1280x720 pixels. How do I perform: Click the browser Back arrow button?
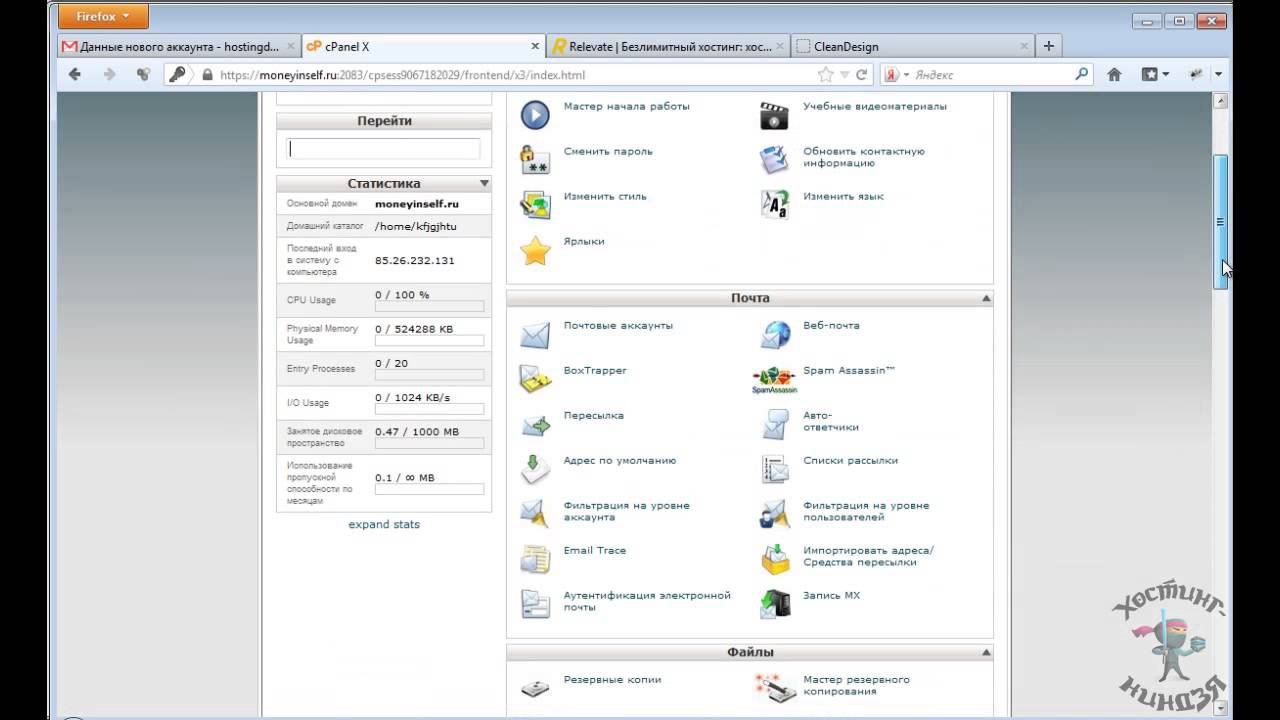[x=75, y=74]
